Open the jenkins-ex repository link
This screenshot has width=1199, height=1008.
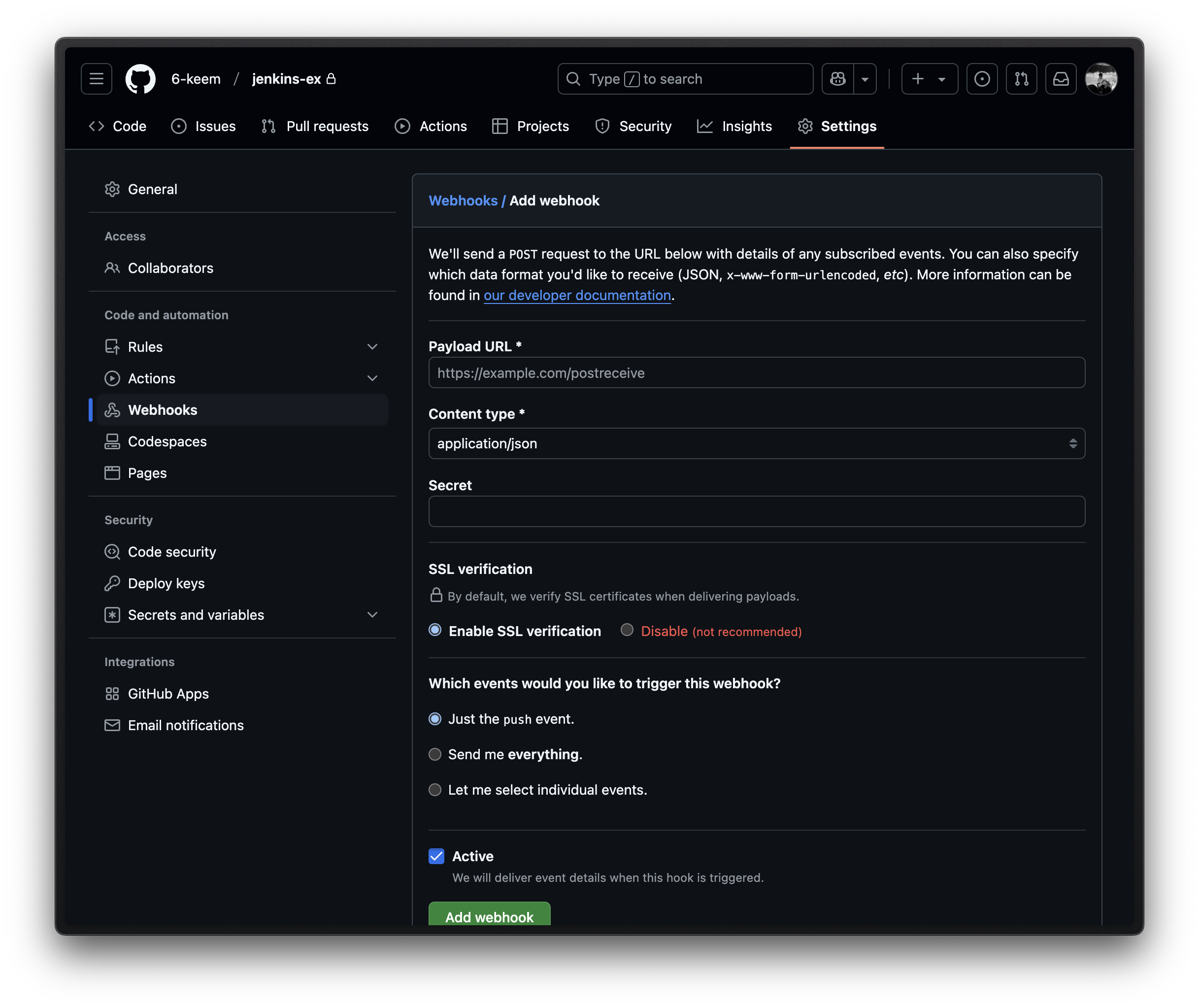tap(286, 79)
